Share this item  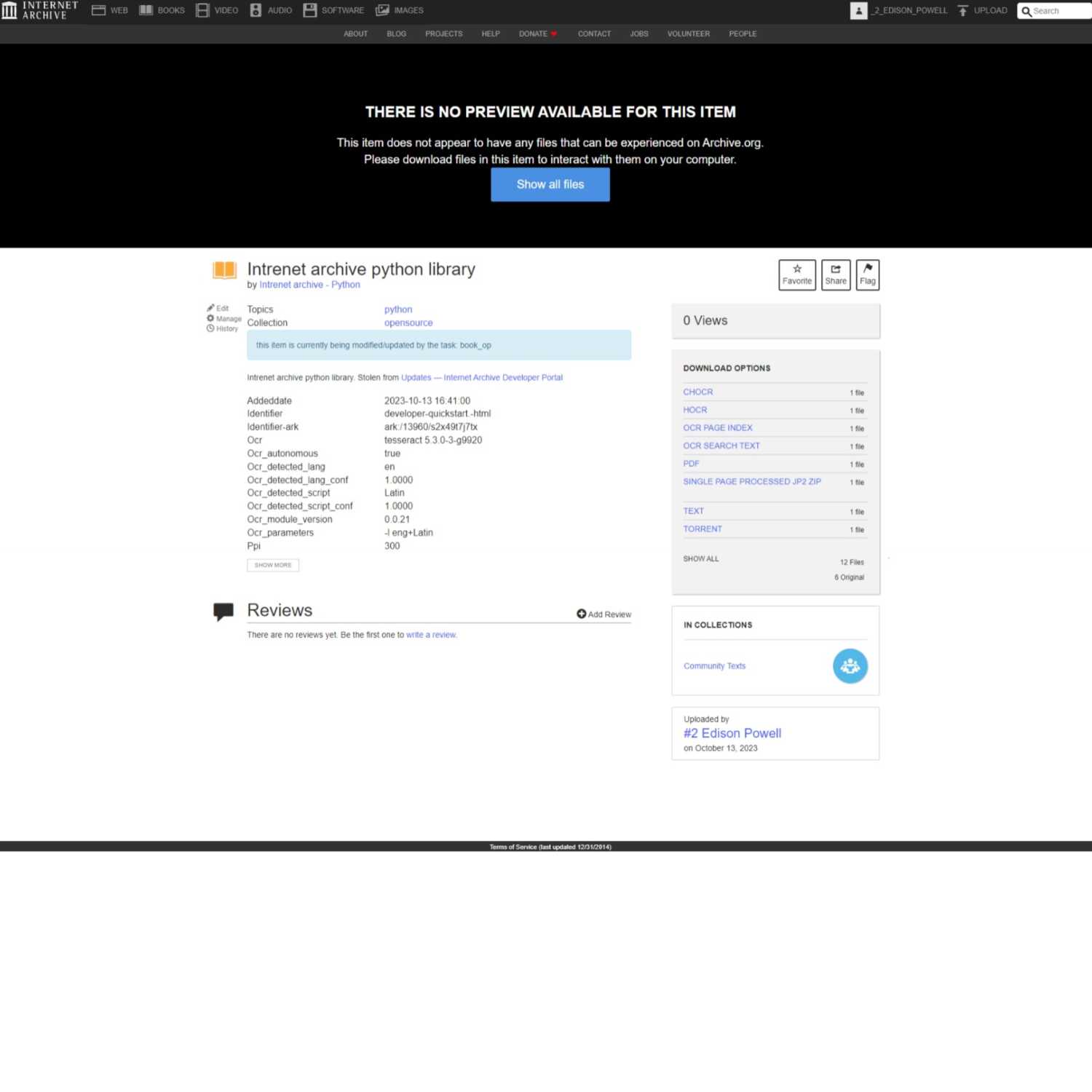[x=835, y=274]
